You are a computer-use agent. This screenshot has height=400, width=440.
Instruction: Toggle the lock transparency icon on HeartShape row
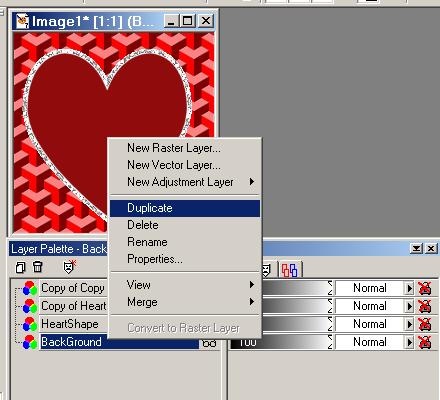coord(425,324)
